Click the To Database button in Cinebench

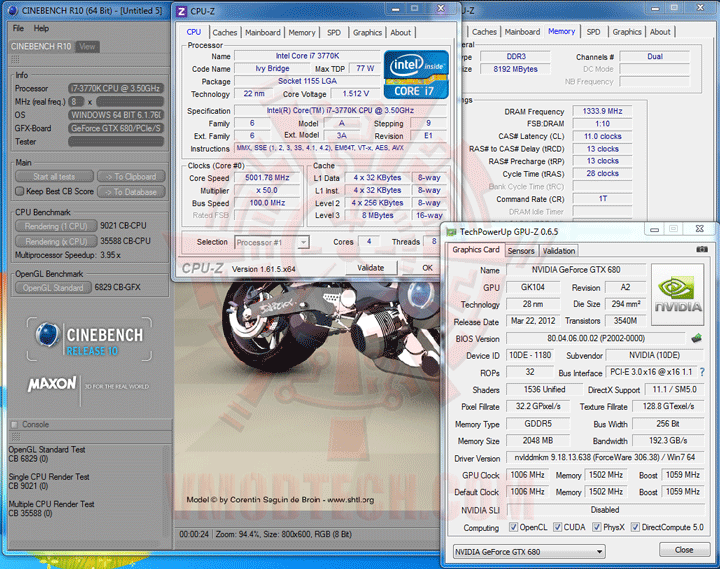[131, 192]
